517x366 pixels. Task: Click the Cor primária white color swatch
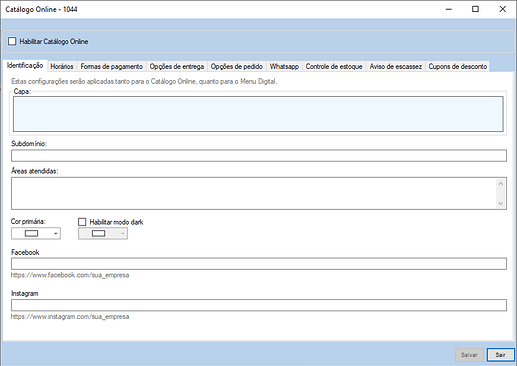pyautogui.click(x=32, y=234)
